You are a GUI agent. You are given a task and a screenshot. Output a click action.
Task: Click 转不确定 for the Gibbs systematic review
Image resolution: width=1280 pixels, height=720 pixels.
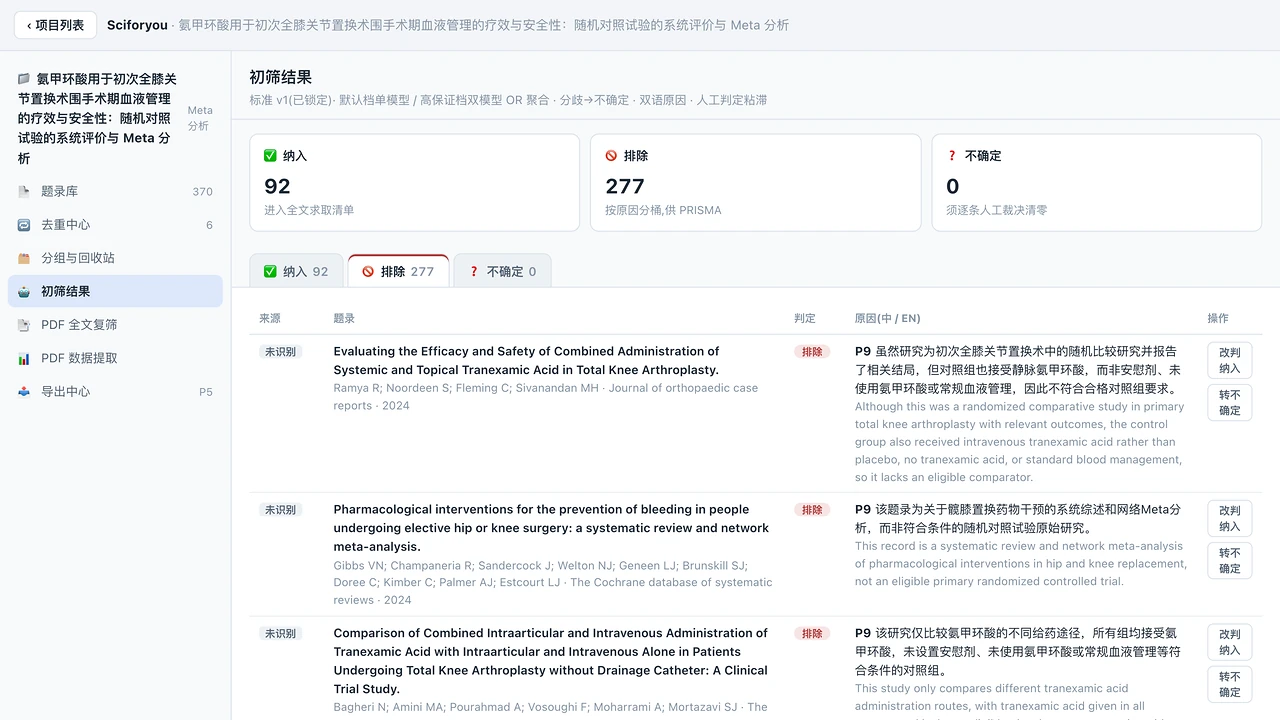point(1229,560)
